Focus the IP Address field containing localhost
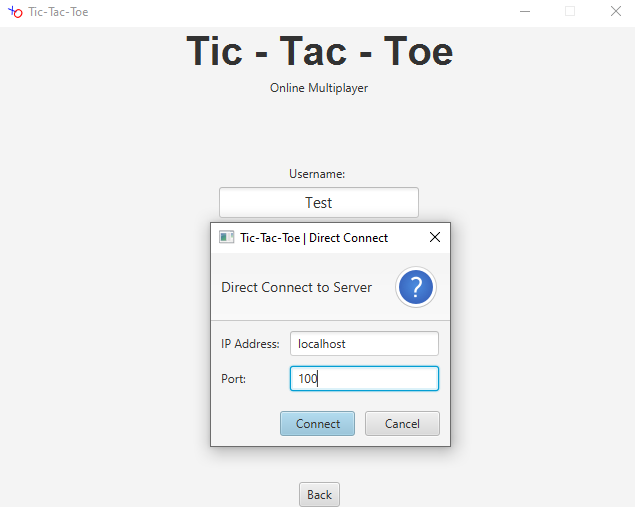Image resolution: width=635 pixels, height=507 pixels. [364, 344]
